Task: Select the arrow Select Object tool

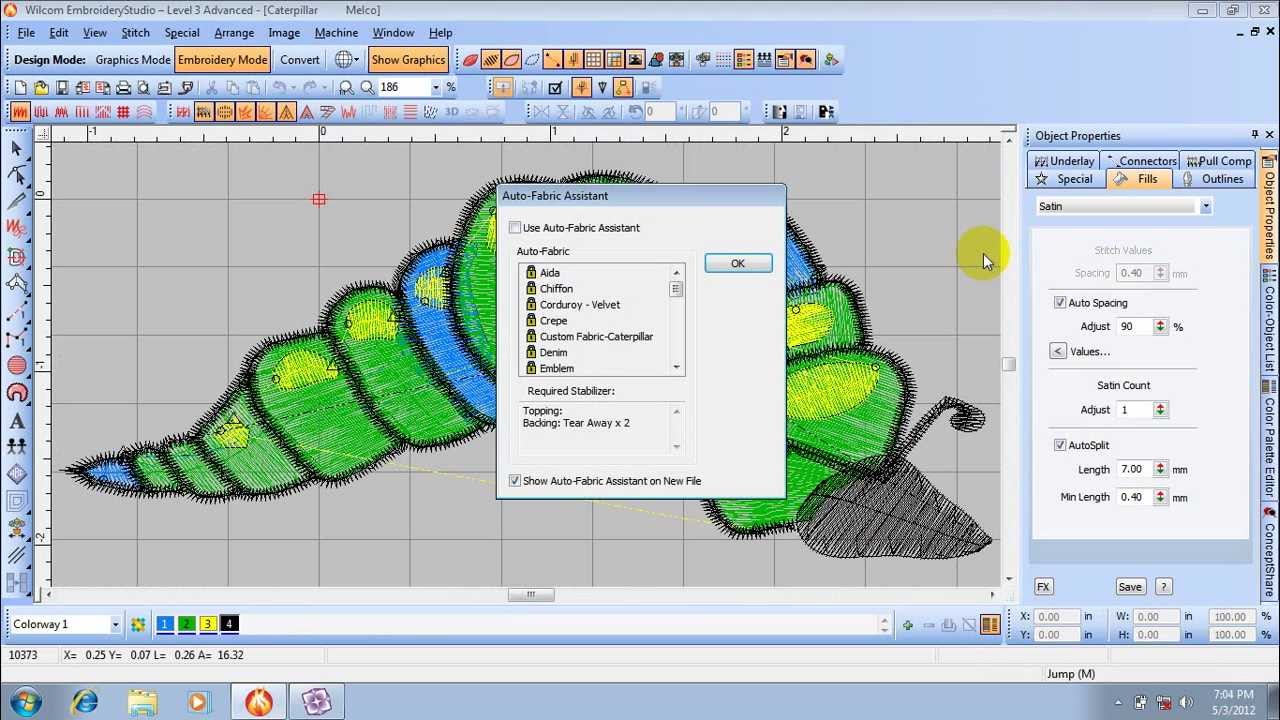Action: click(17, 148)
